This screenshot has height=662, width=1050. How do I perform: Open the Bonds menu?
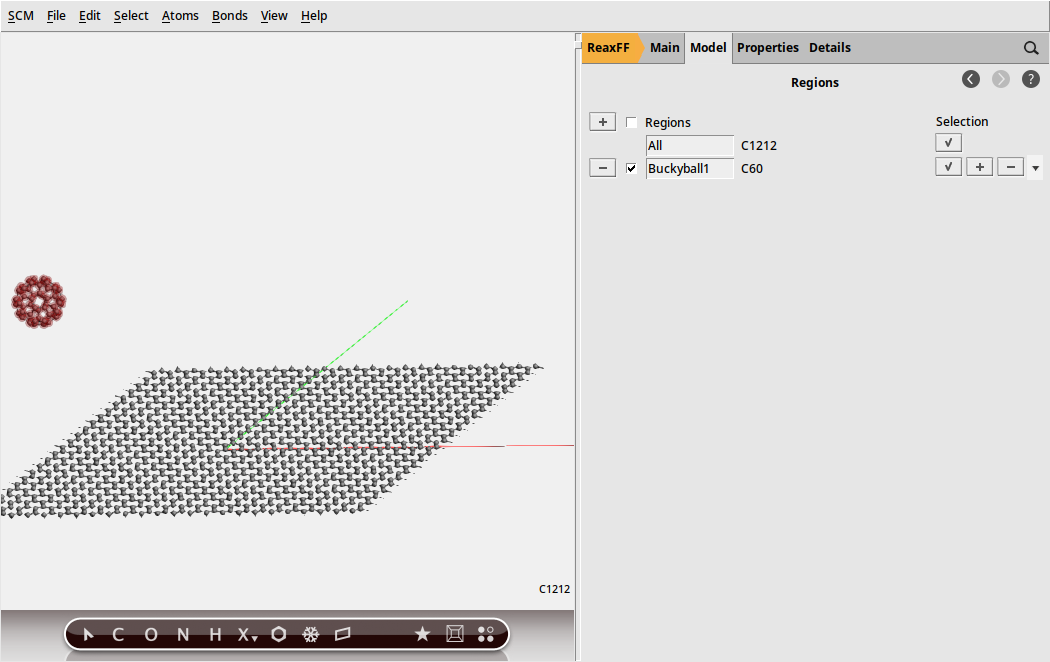point(229,15)
